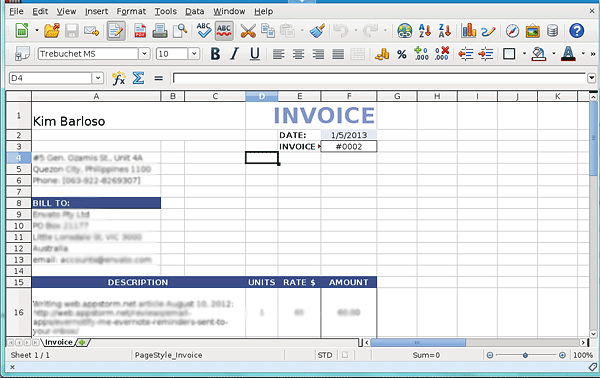Toggle Bold formatting
Viewport: 600px width, 378px height.
pos(215,54)
